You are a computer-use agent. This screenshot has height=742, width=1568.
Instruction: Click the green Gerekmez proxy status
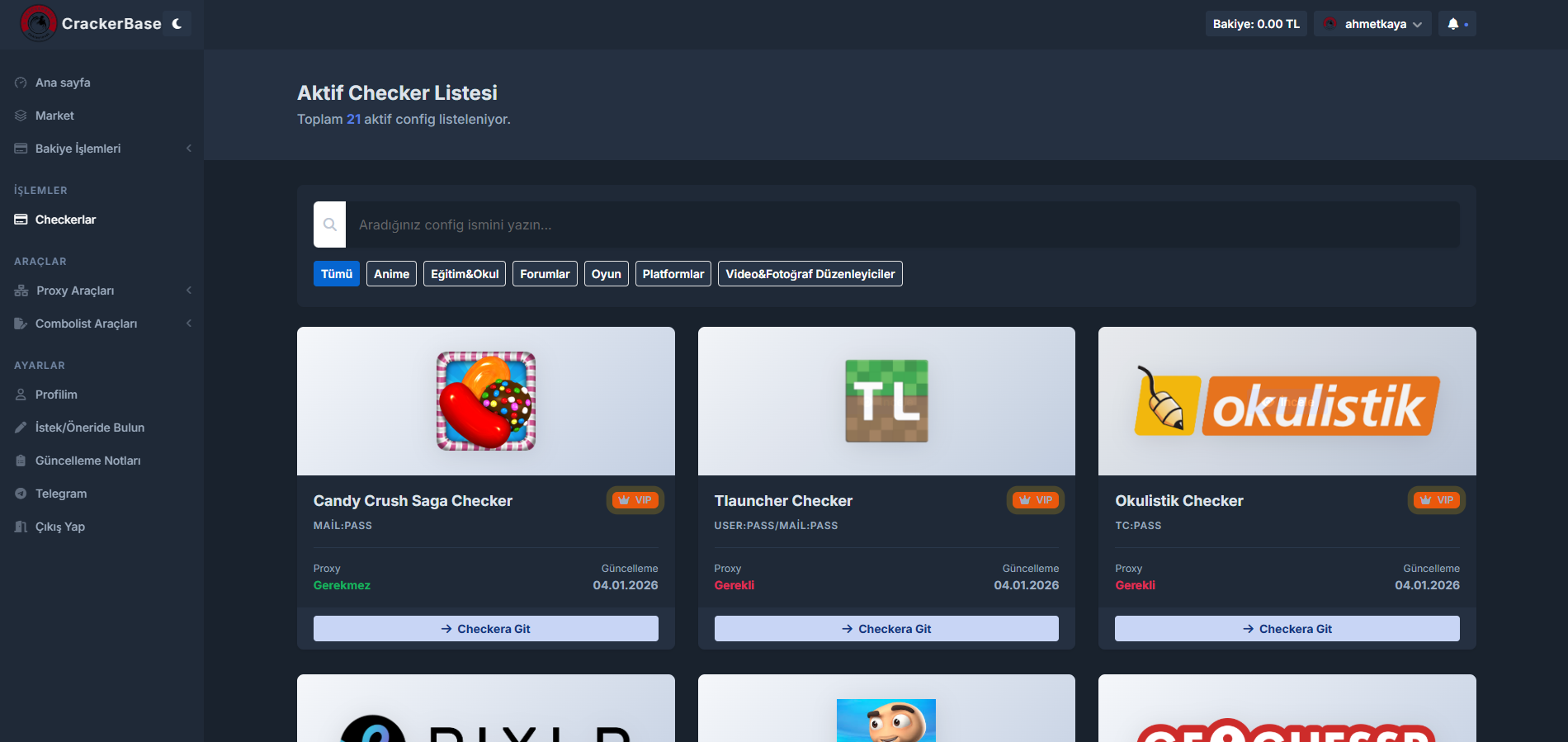pos(342,585)
